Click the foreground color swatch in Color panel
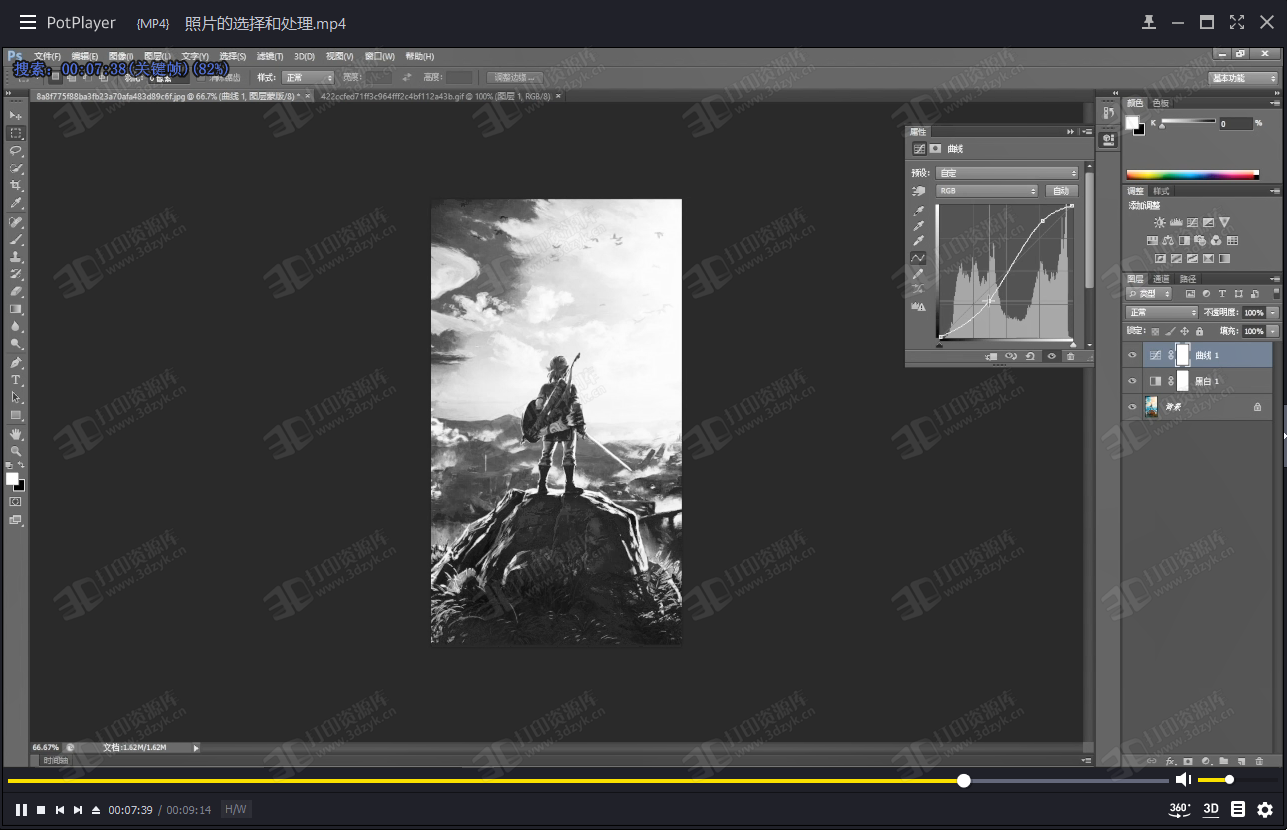 pos(1132,122)
